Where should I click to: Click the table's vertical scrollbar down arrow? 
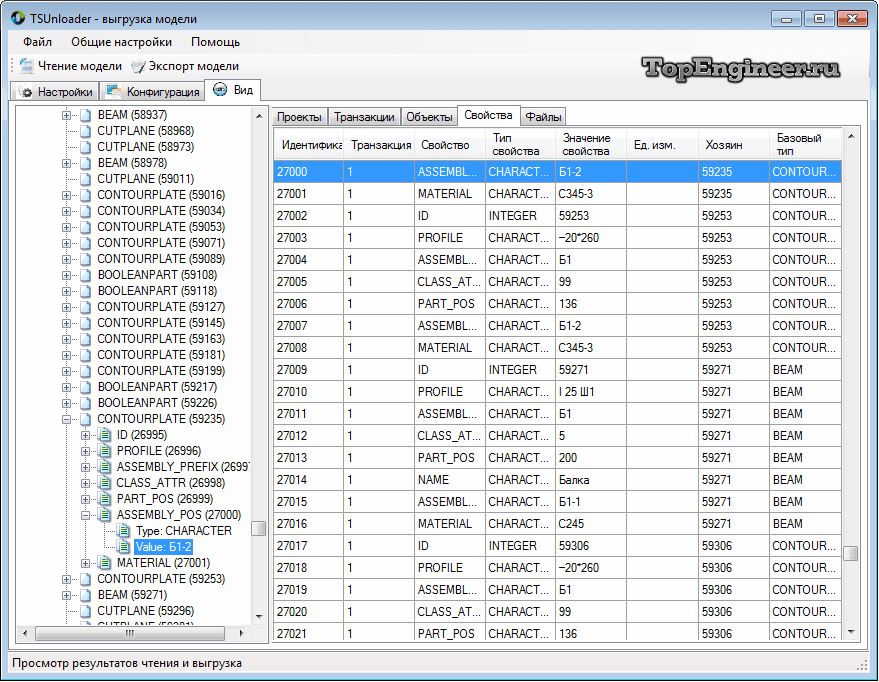pos(852,632)
